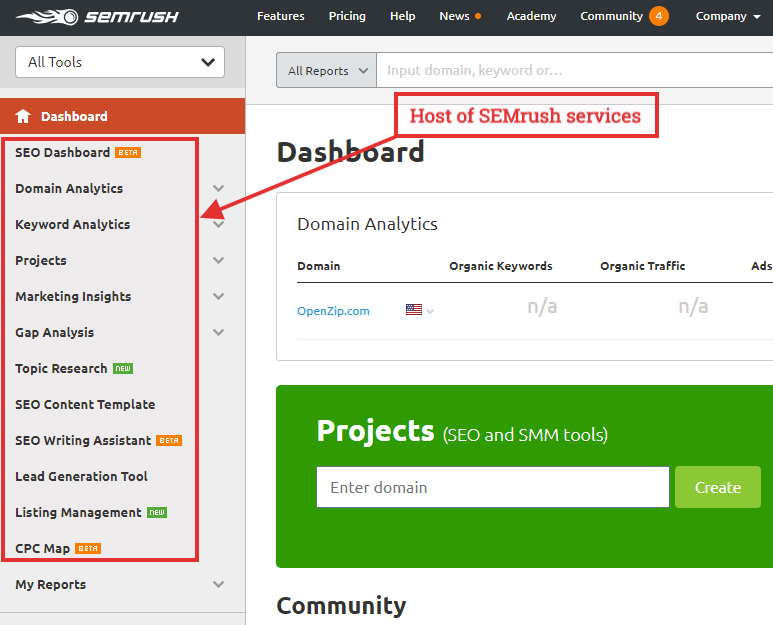Expand My Reports chevron
The width and height of the screenshot is (773, 625).
tap(218, 585)
